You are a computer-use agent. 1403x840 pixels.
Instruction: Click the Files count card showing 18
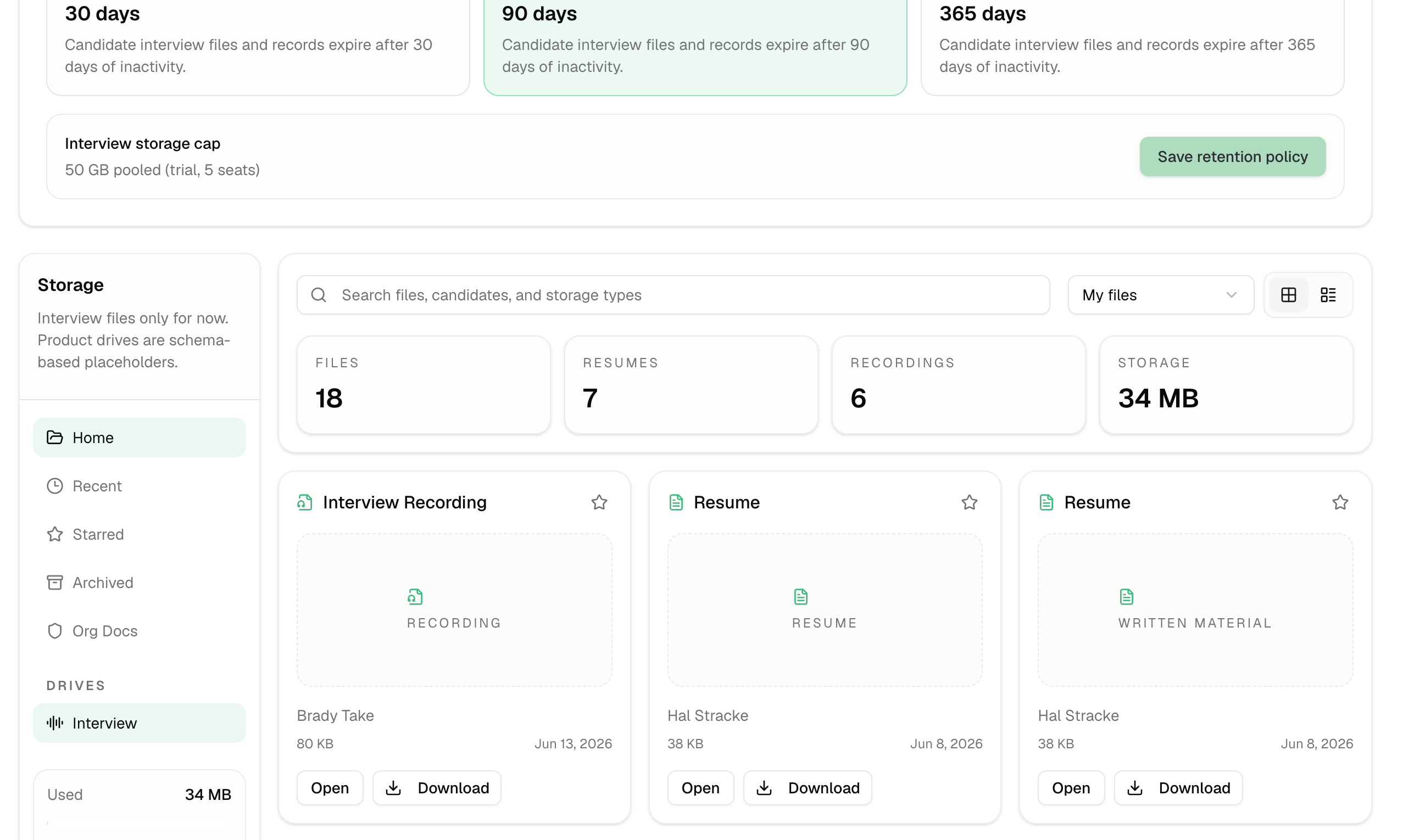424,385
